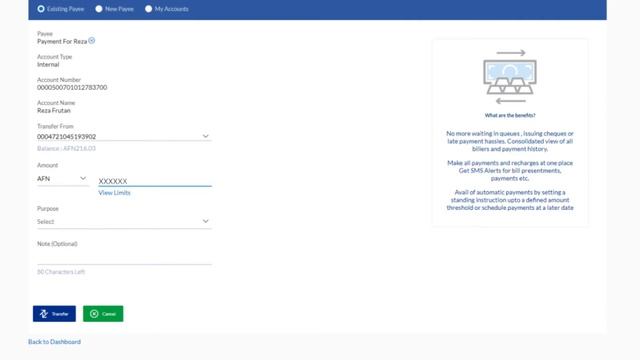Clear the Payment For Reza payee icon
This screenshot has height=360, width=640.
(92, 40)
